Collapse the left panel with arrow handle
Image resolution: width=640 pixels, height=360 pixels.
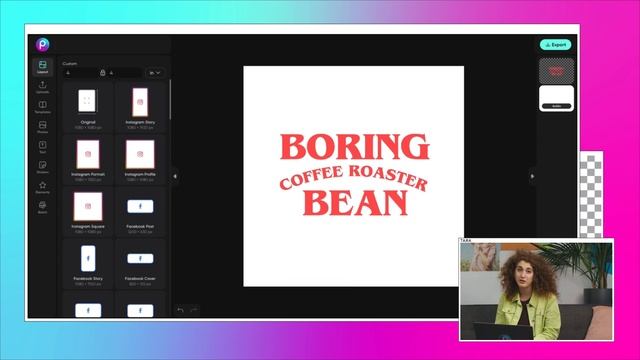point(175,176)
